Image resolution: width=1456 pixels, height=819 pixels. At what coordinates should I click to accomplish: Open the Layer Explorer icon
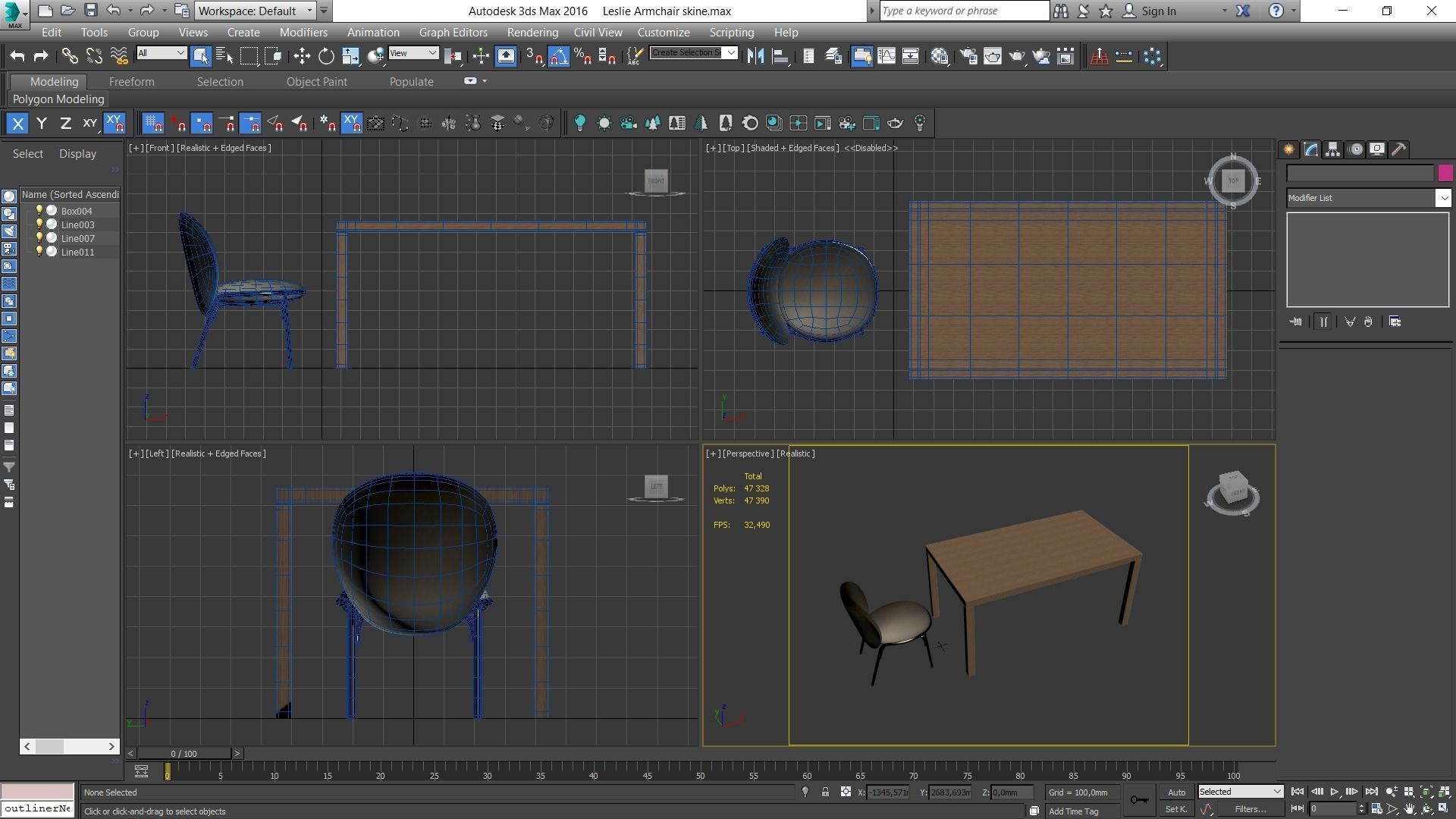(833, 56)
